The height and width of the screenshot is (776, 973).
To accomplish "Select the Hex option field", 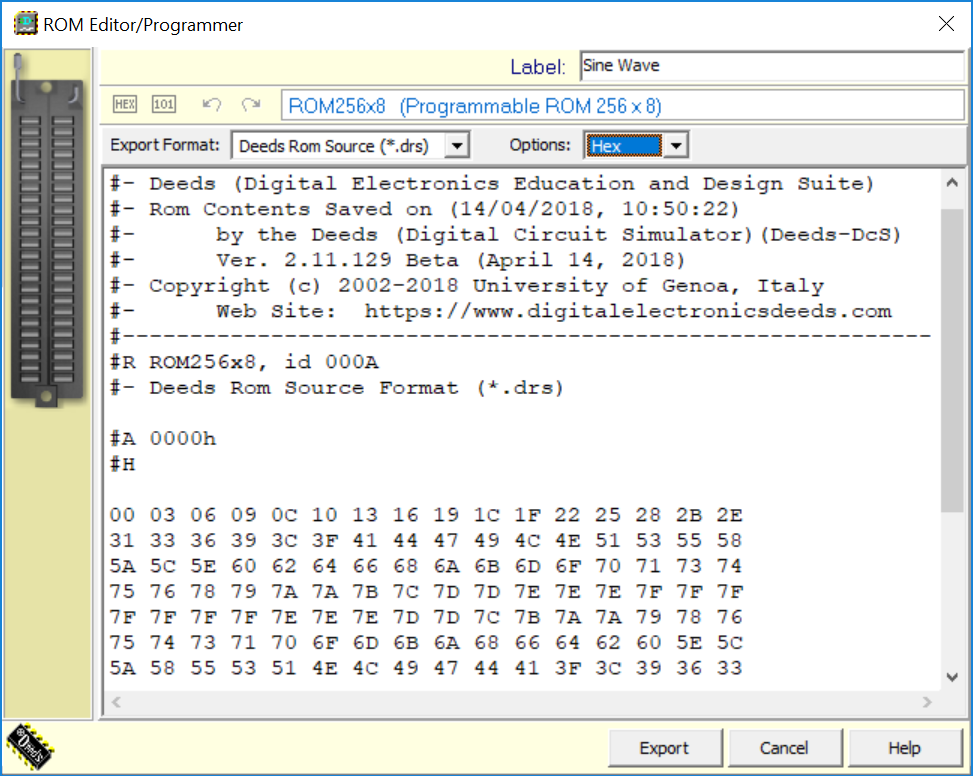I will 624,146.
